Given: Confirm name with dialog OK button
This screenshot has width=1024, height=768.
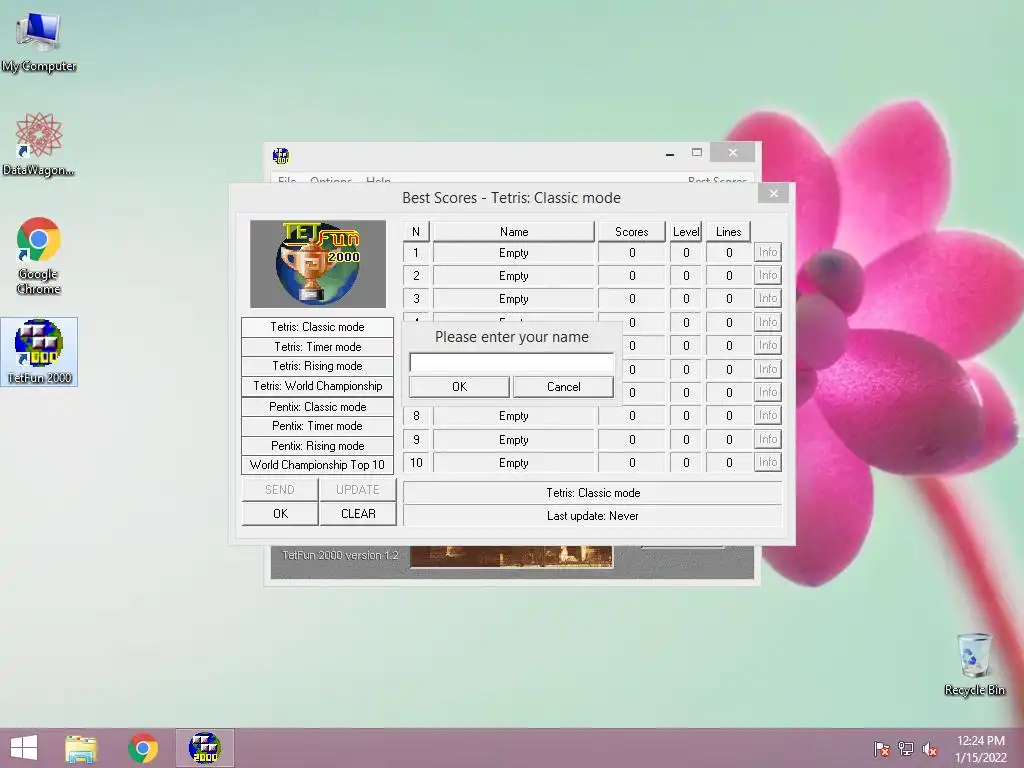Looking at the screenshot, I should 459,387.
